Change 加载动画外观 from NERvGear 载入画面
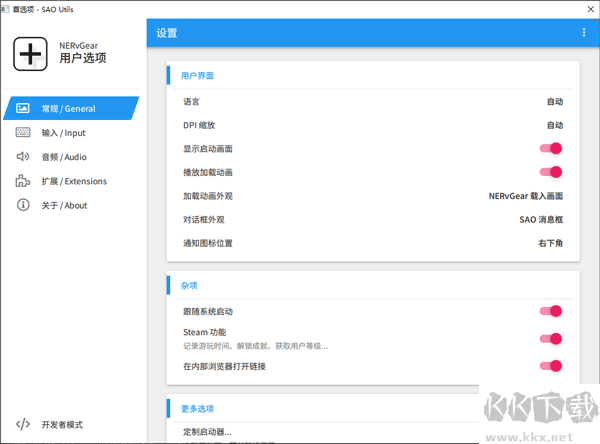The image size is (600, 444). point(525,196)
